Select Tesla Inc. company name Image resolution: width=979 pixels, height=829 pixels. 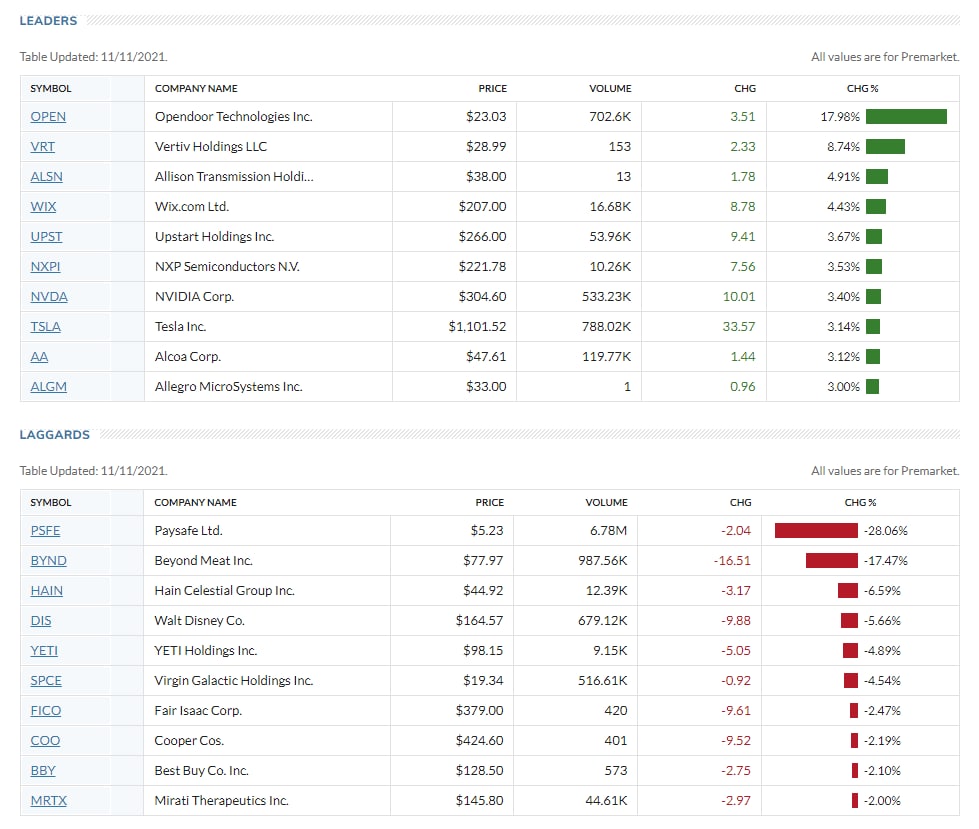(180, 326)
